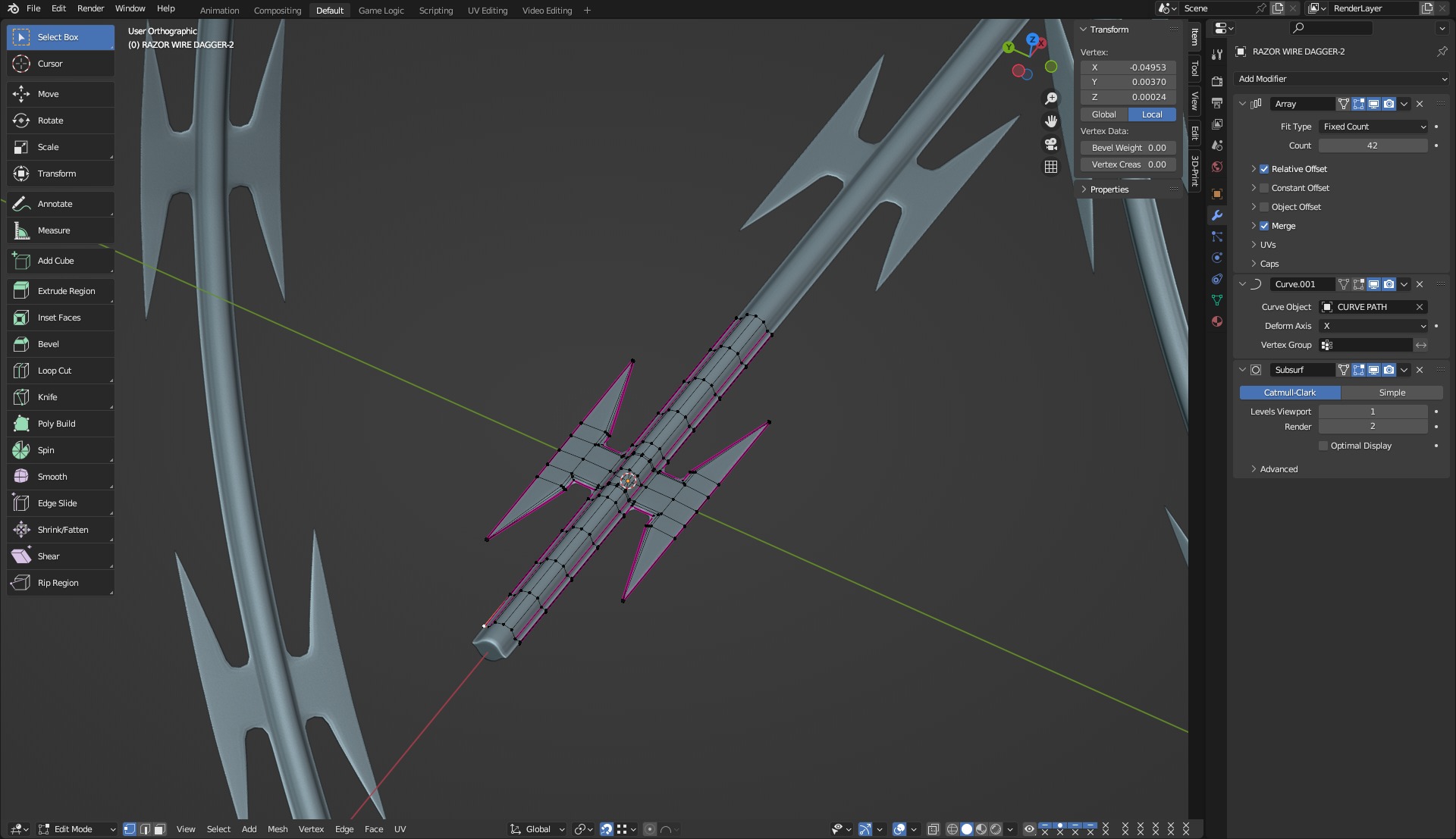
Task: Choose Simple subdivision type
Action: tap(1392, 393)
